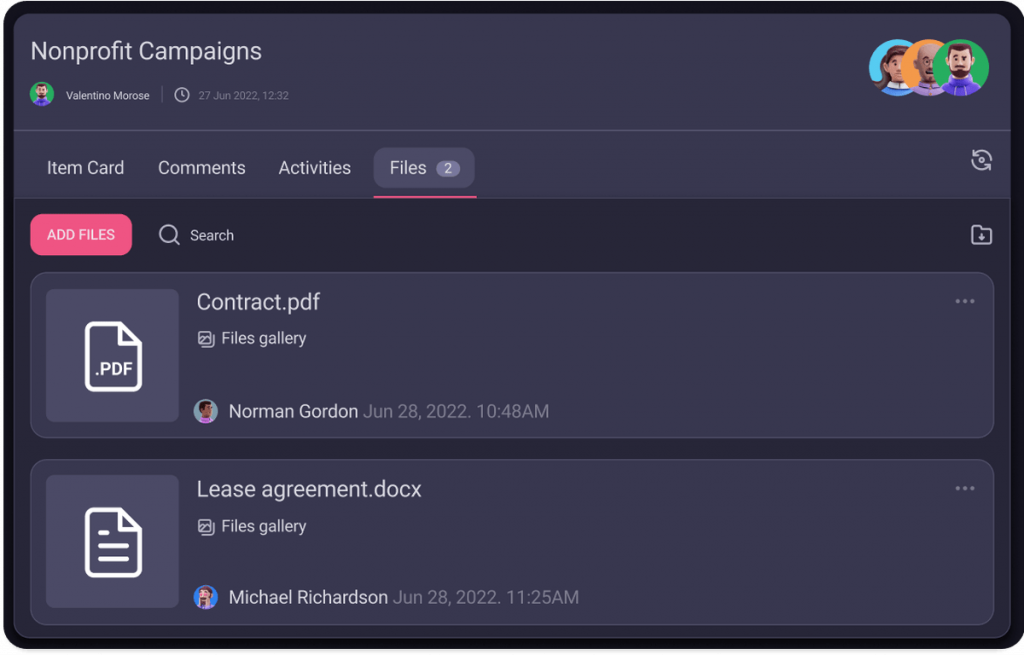Open the three-dot menu for Contract.pdf

coord(964,301)
